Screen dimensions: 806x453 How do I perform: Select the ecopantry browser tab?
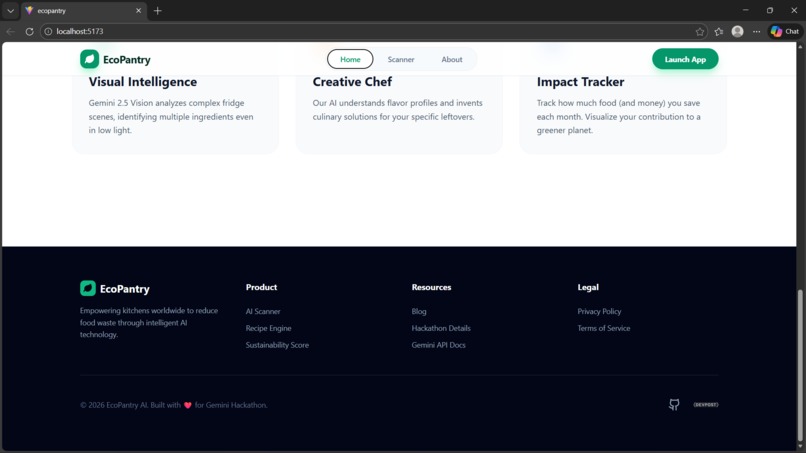click(82, 10)
